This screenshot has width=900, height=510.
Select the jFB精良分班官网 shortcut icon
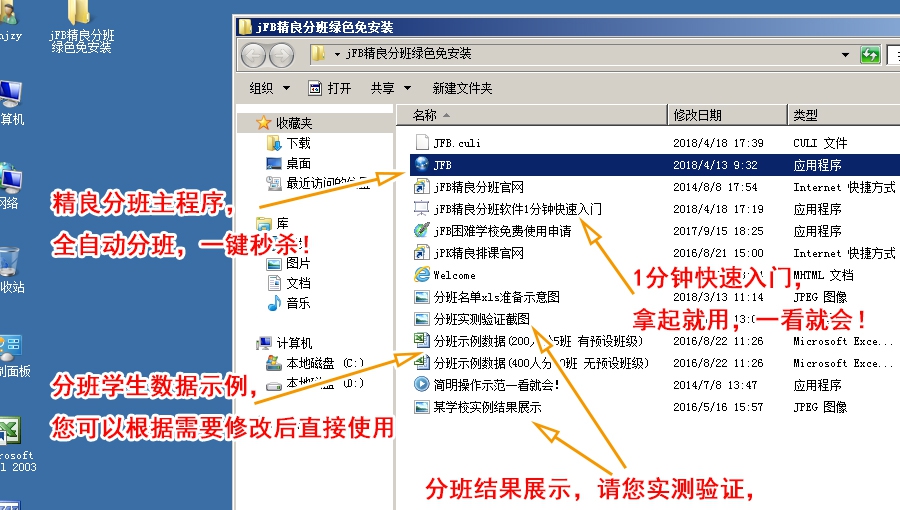click(422, 186)
